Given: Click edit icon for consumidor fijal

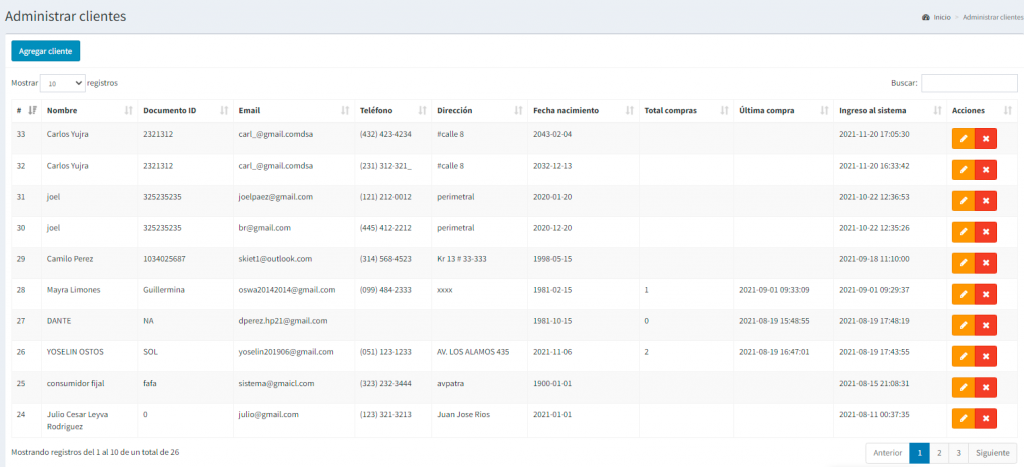Looking at the screenshot, I should coord(963,387).
